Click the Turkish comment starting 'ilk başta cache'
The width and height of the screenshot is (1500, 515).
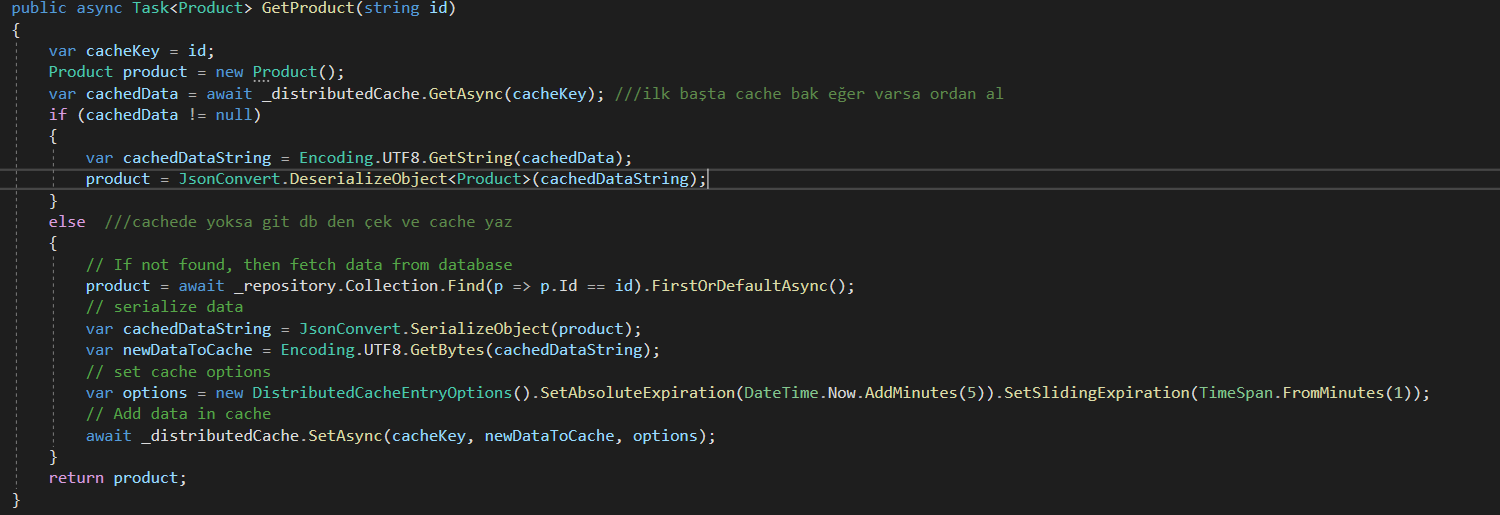[809, 93]
